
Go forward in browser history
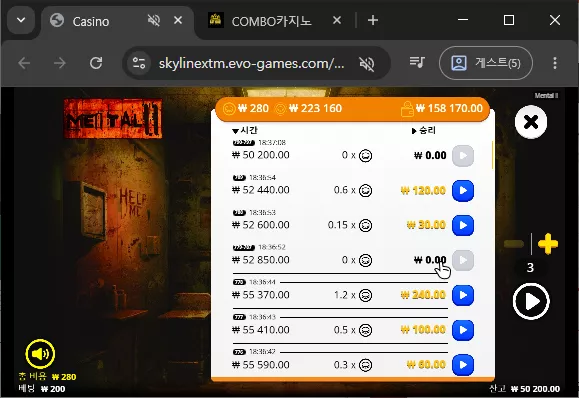[59, 63]
